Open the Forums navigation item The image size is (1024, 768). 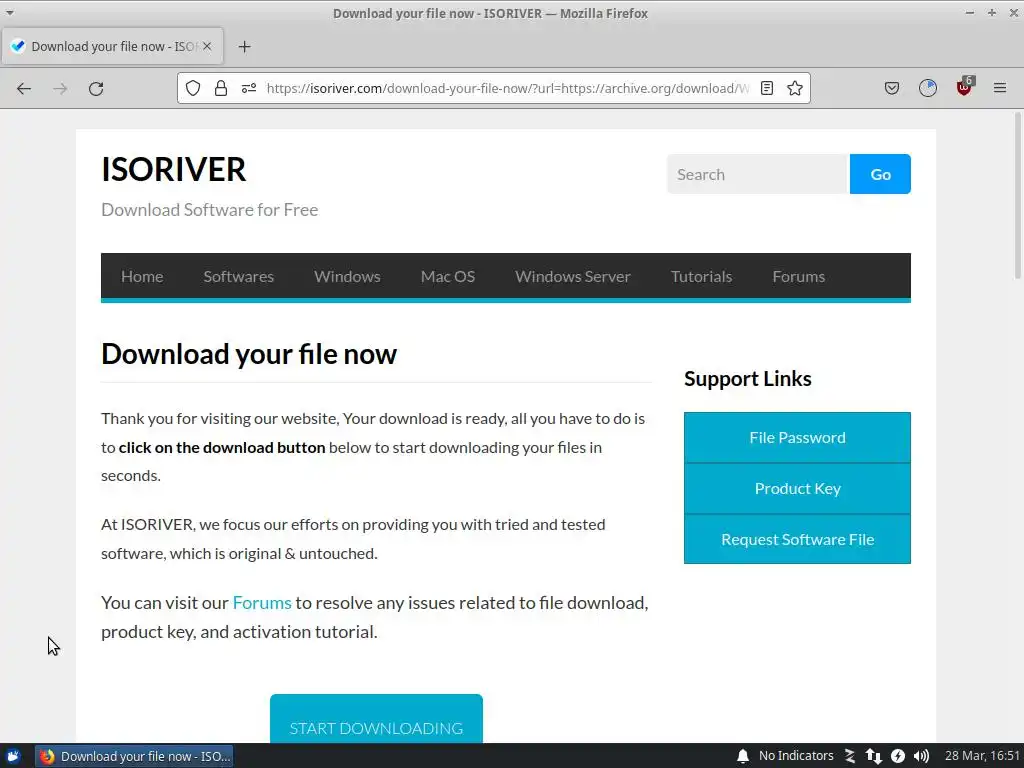pos(799,276)
